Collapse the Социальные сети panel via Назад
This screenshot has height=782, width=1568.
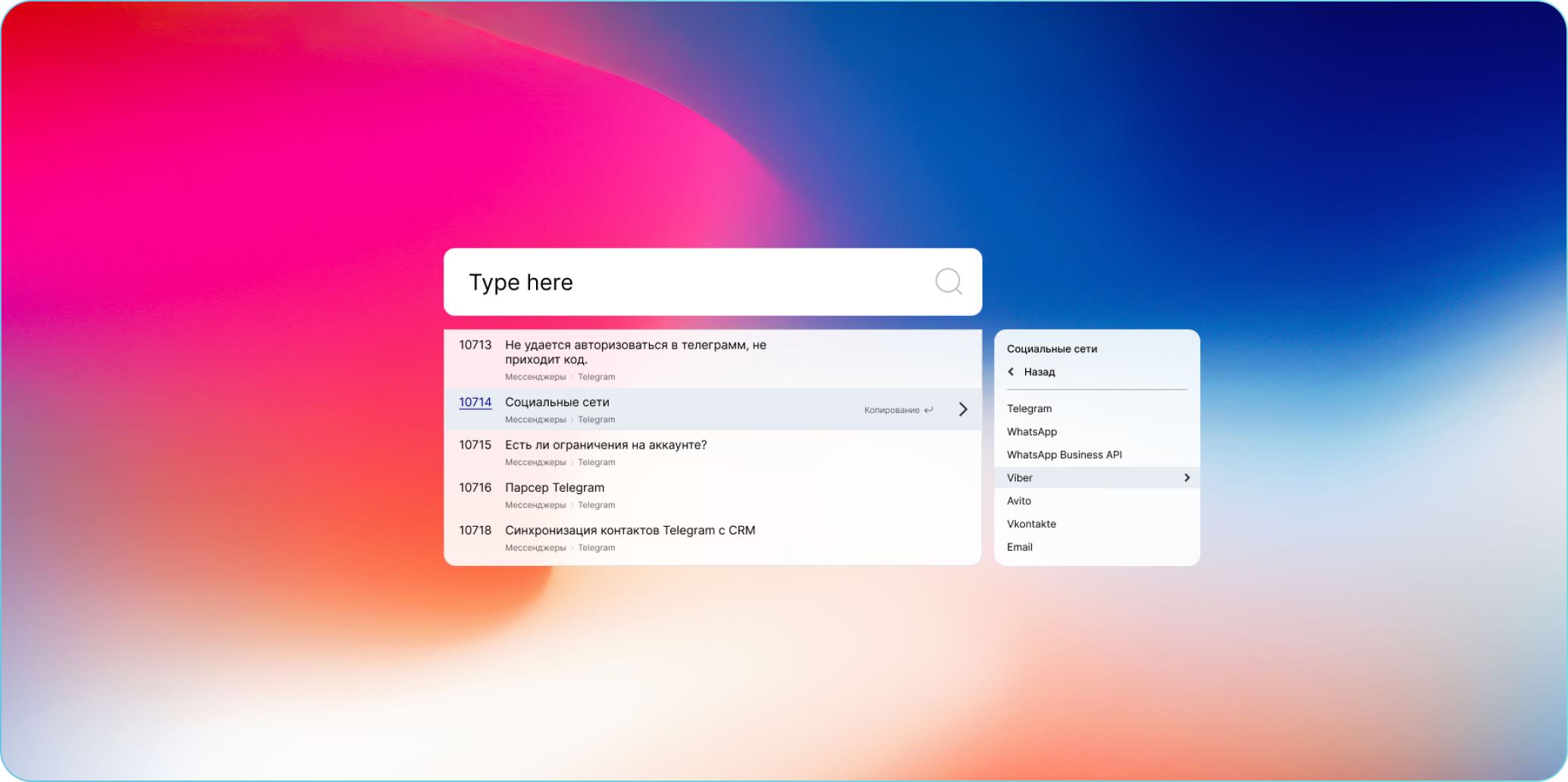pos(1039,371)
